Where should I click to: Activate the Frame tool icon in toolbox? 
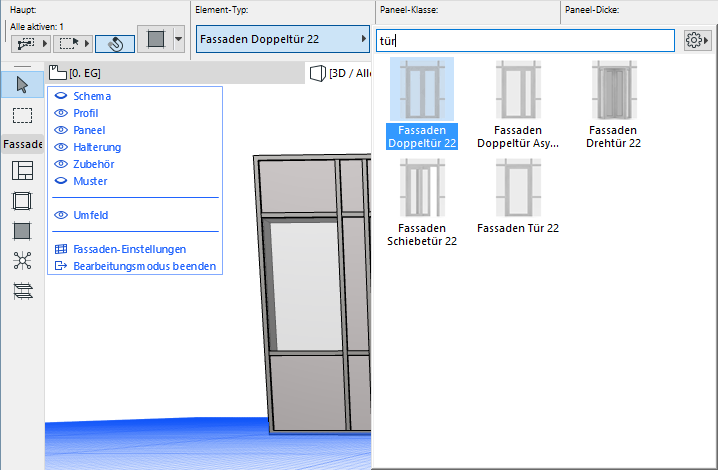coord(22,201)
